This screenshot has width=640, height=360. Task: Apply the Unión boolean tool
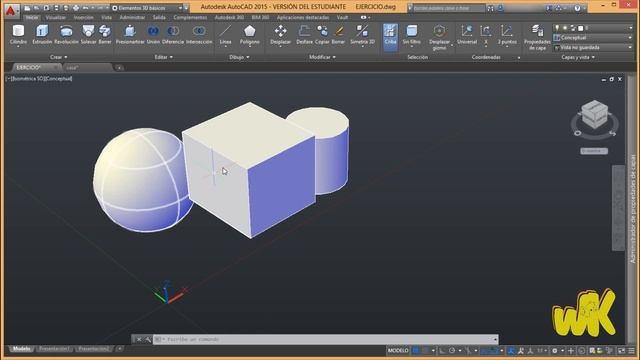click(153, 35)
